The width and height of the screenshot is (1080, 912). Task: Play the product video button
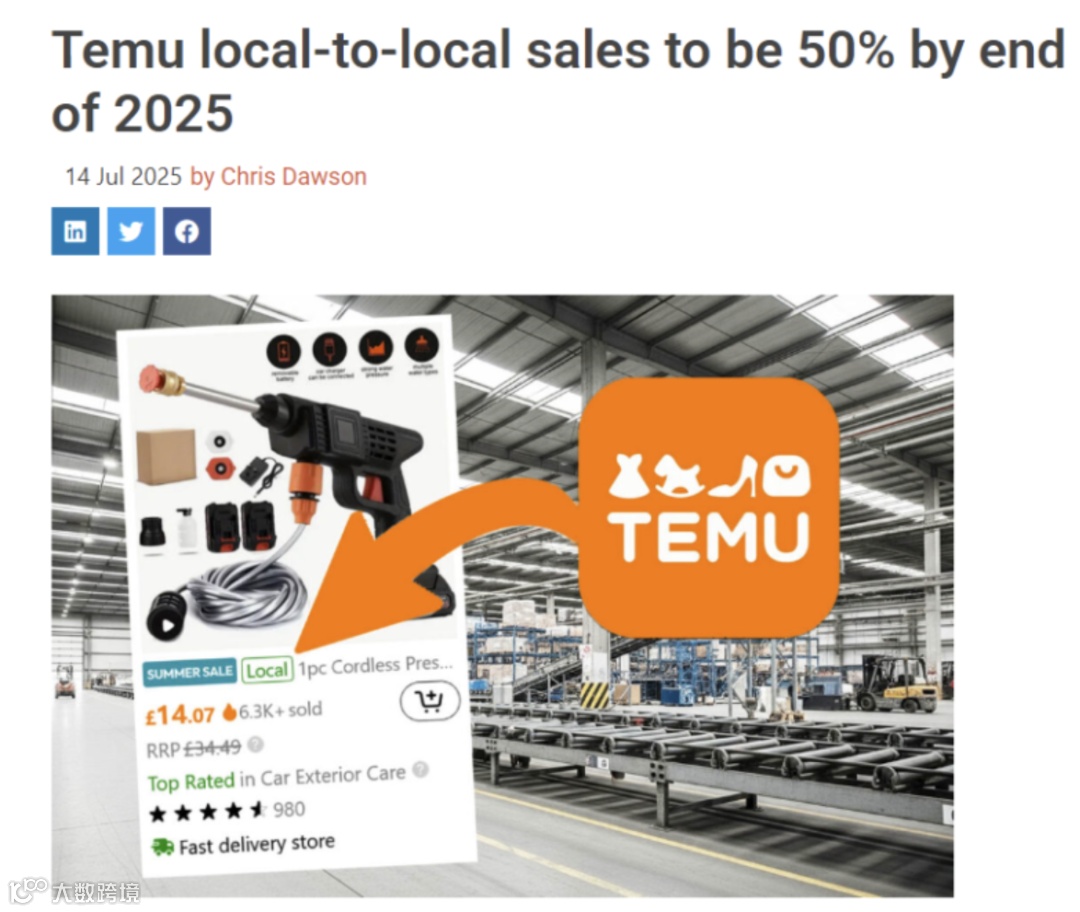166,626
